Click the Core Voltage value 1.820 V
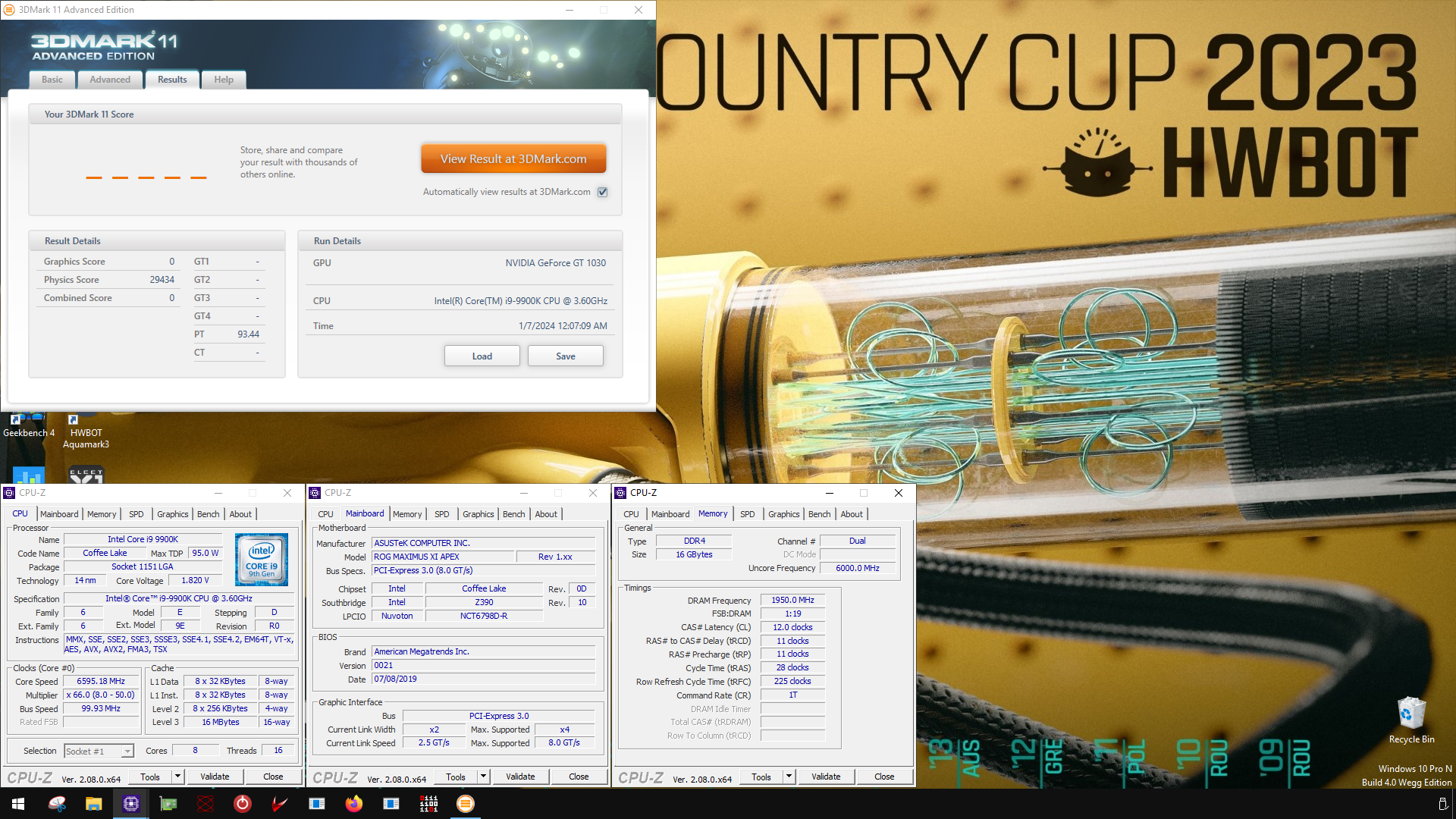Screen dimensions: 1456x819 (x=195, y=580)
